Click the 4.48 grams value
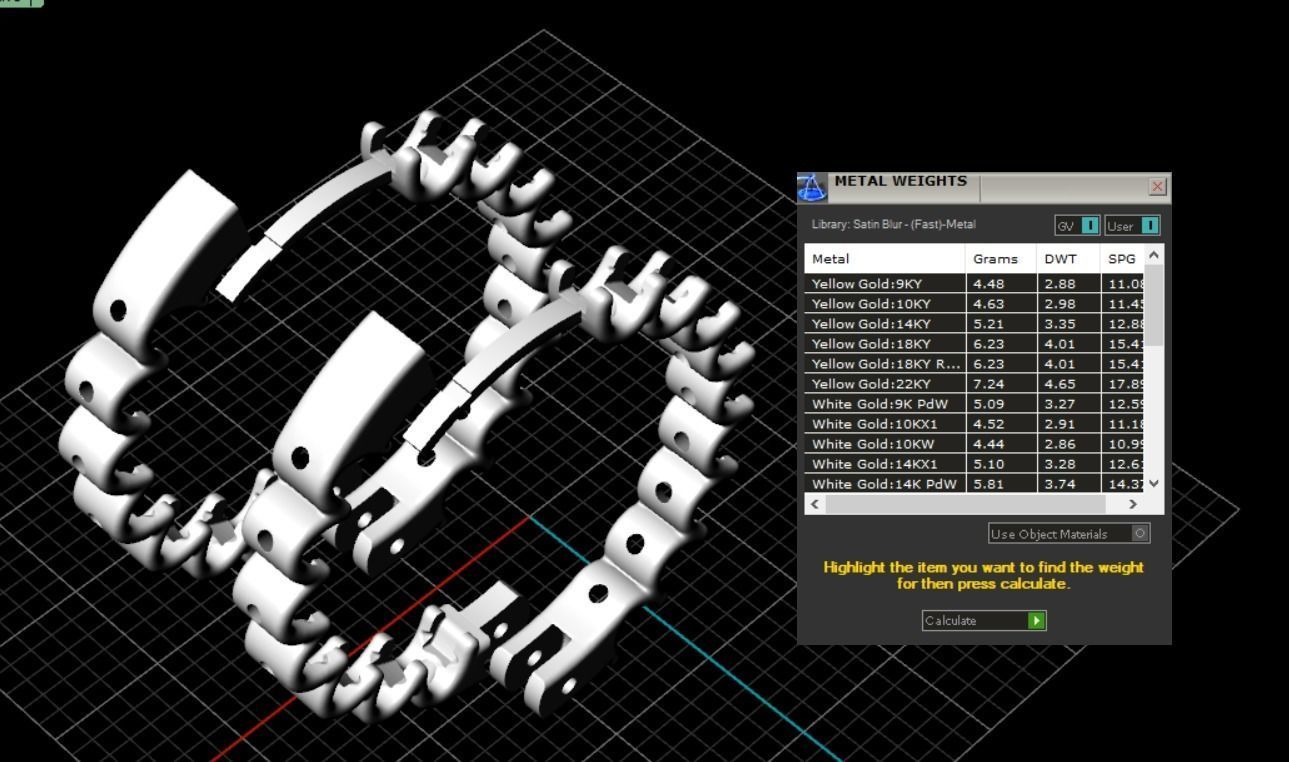Image resolution: width=1289 pixels, height=762 pixels. click(988, 284)
